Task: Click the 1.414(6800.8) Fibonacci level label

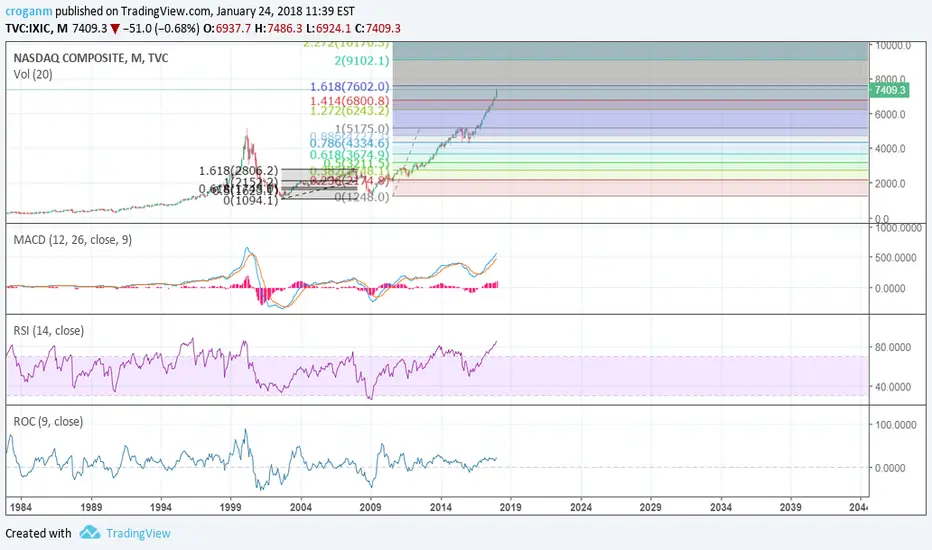Action: pyautogui.click(x=350, y=101)
